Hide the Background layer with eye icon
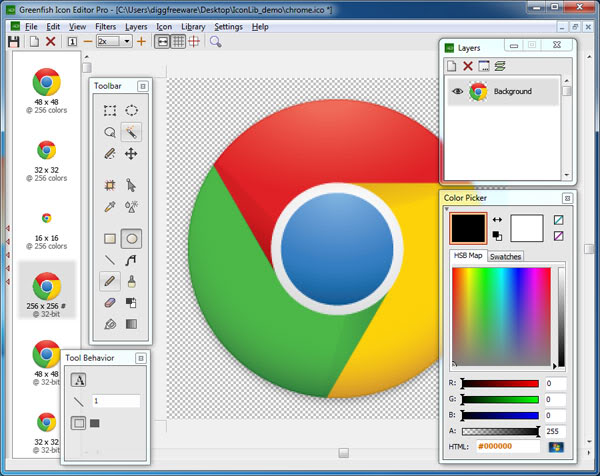The image size is (600, 476). click(x=457, y=91)
